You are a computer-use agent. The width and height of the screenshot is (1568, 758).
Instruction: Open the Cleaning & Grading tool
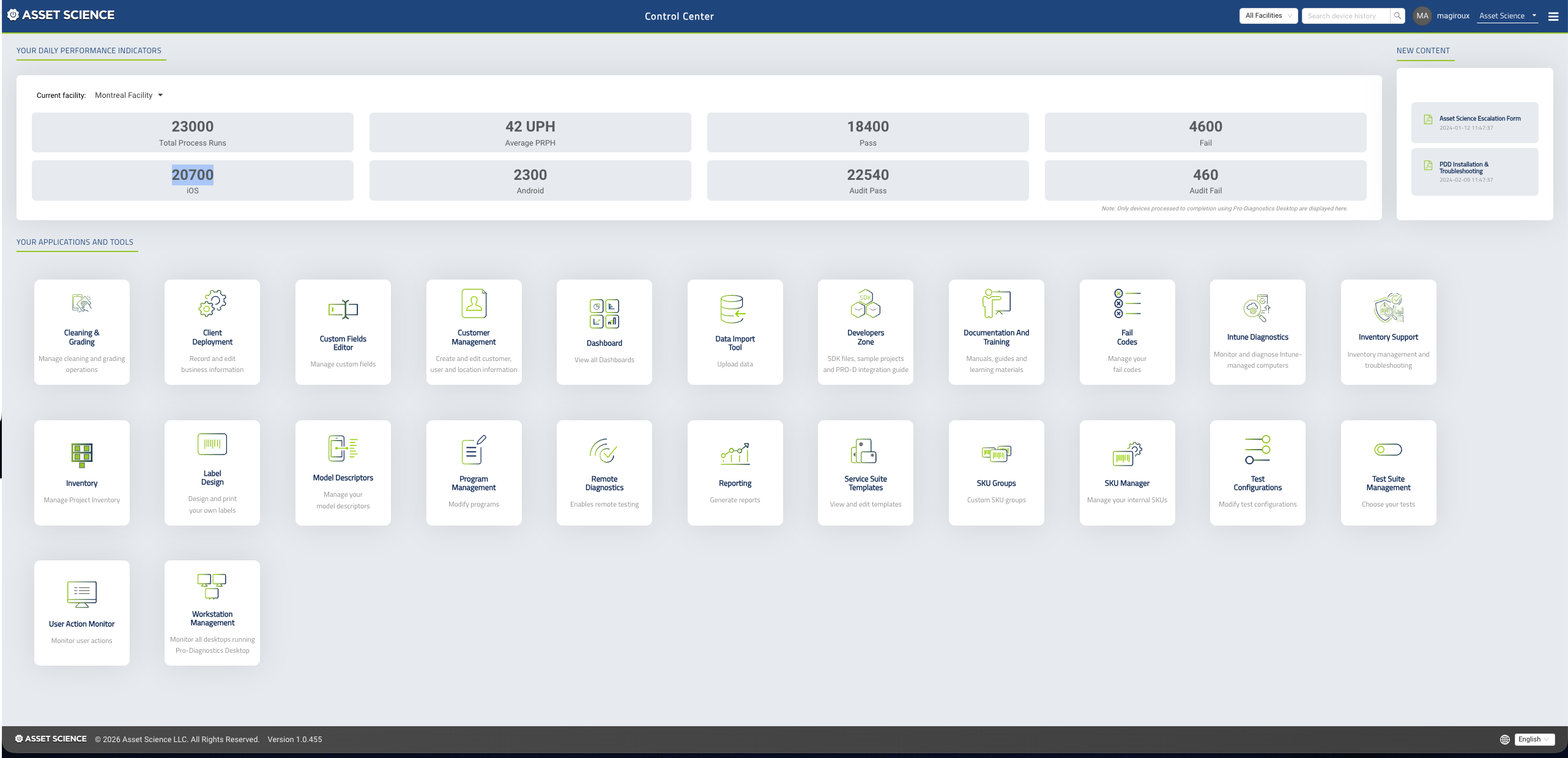81,332
